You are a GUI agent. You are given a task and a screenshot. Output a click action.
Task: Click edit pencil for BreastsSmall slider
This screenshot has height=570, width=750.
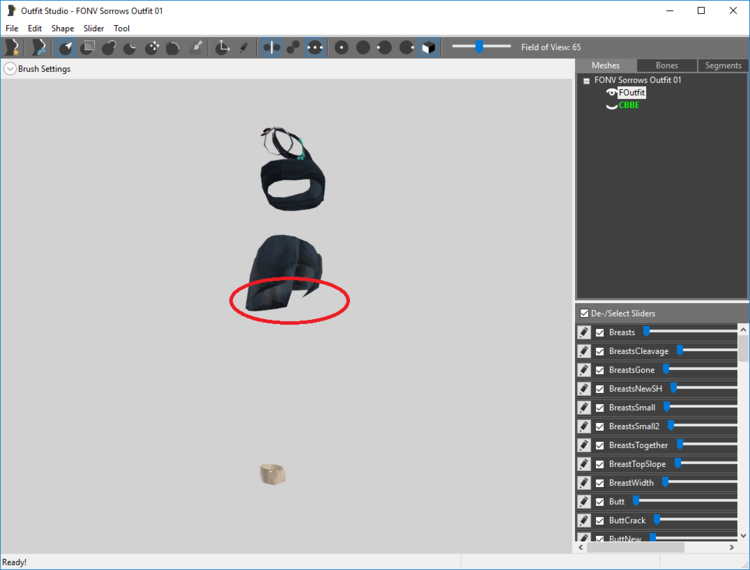click(x=584, y=407)
